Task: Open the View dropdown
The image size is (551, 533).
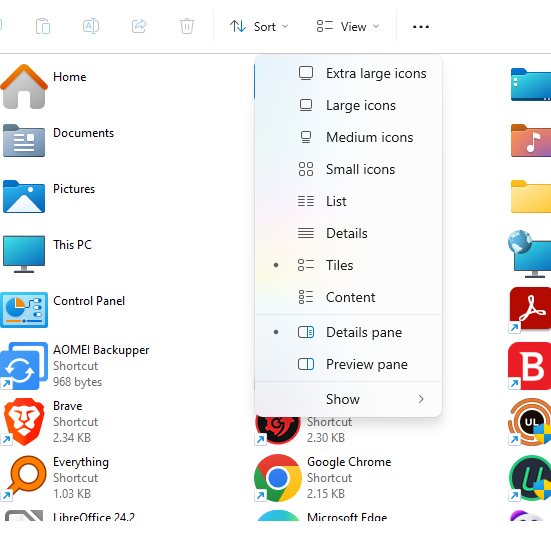Action: [x=348, y=27]
